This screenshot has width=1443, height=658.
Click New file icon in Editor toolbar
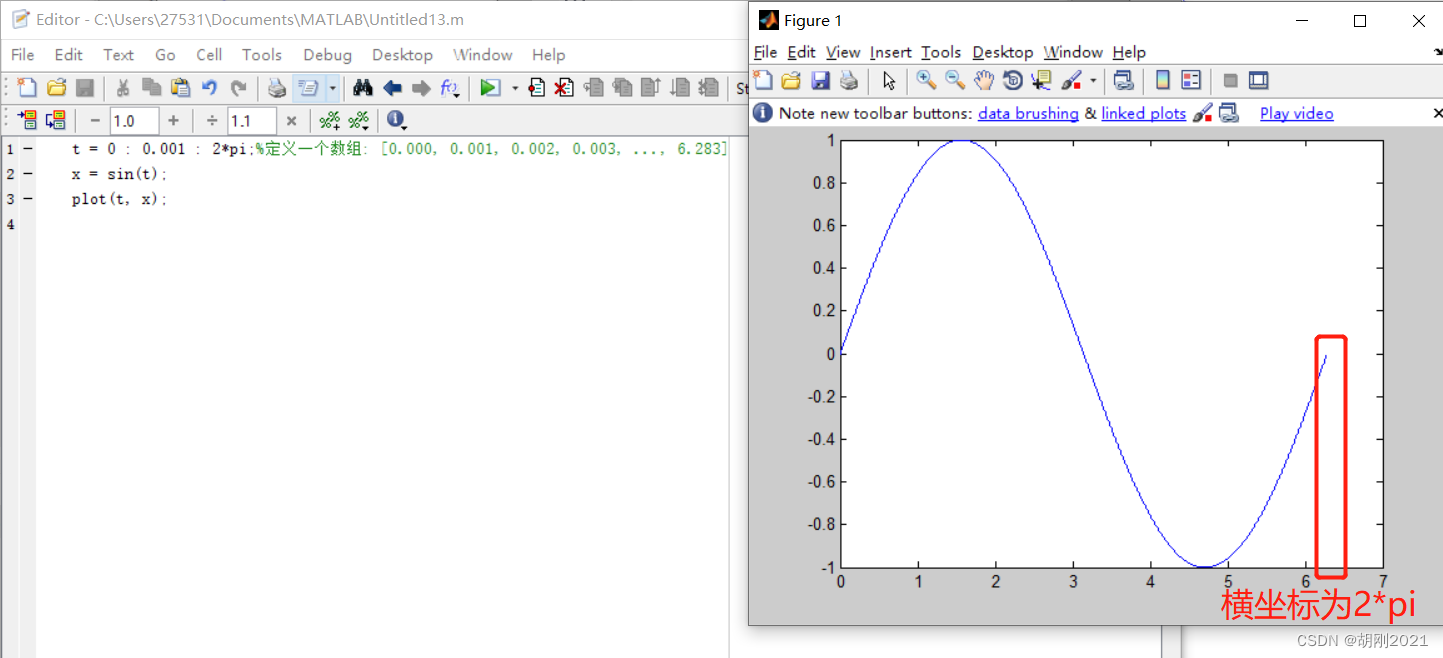[x=28, y=88]
